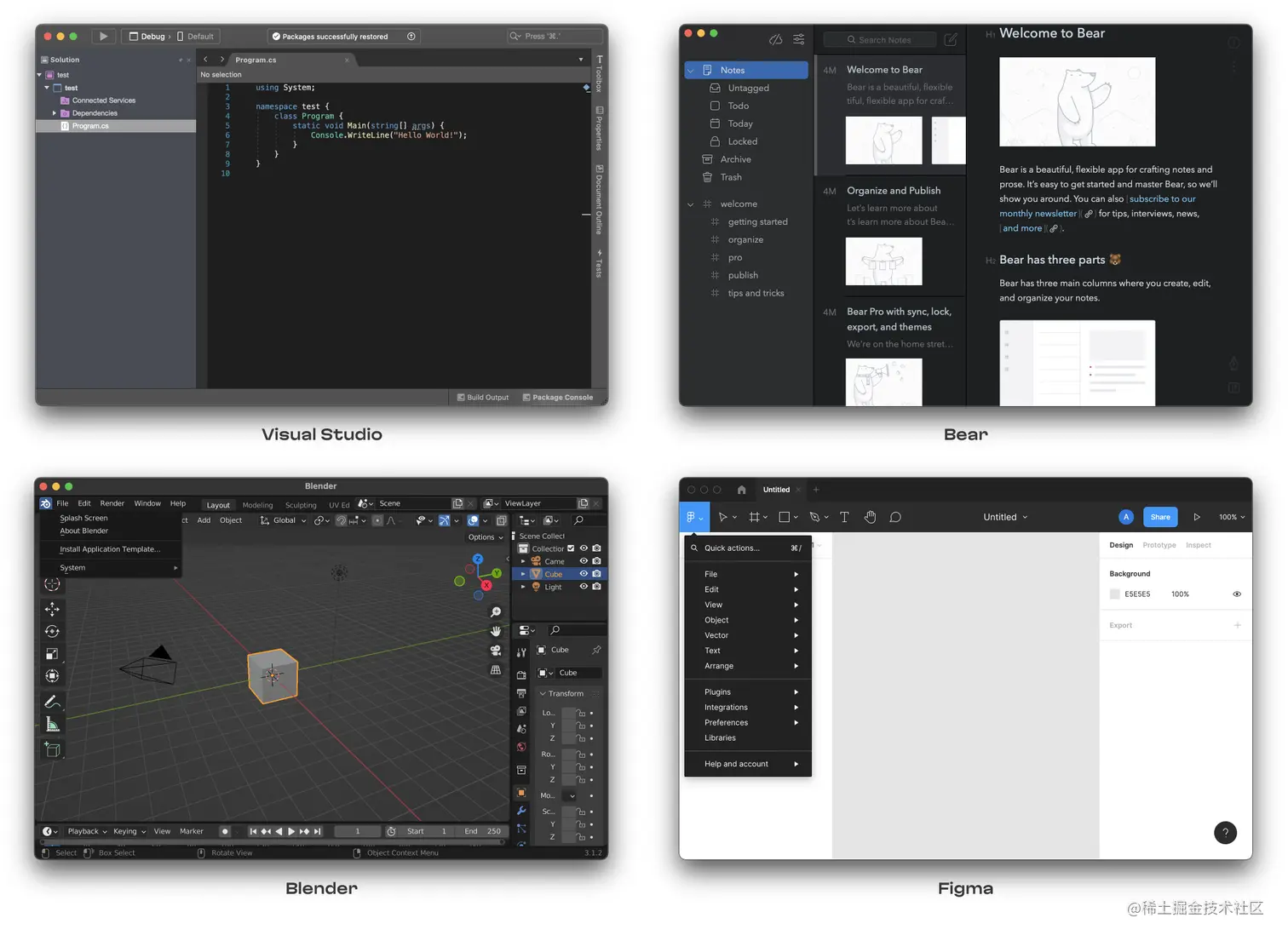Screen dimensions: 1288x941
Task: Open the Trash section in Bear's sidebar
Action: tap(730, 177)
